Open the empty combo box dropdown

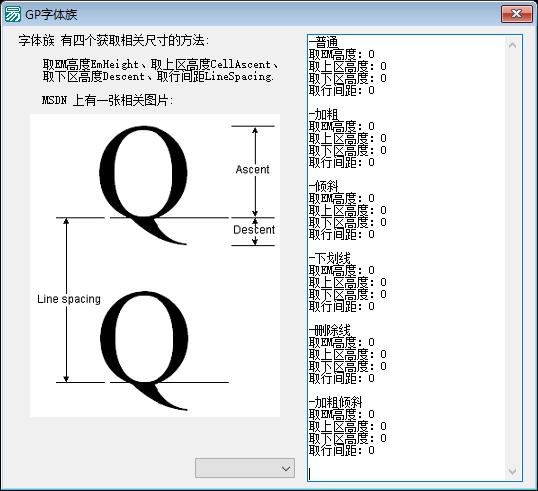[245, 468]
